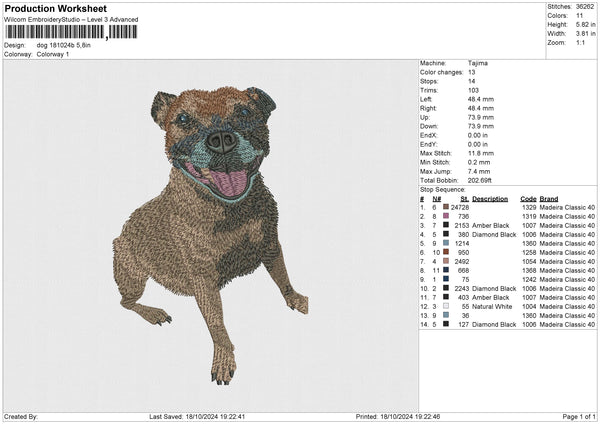The width and height of the screenshot is (600, 424).
Task: Click the Trims value "103"
Action: click(x=473, y=90)
